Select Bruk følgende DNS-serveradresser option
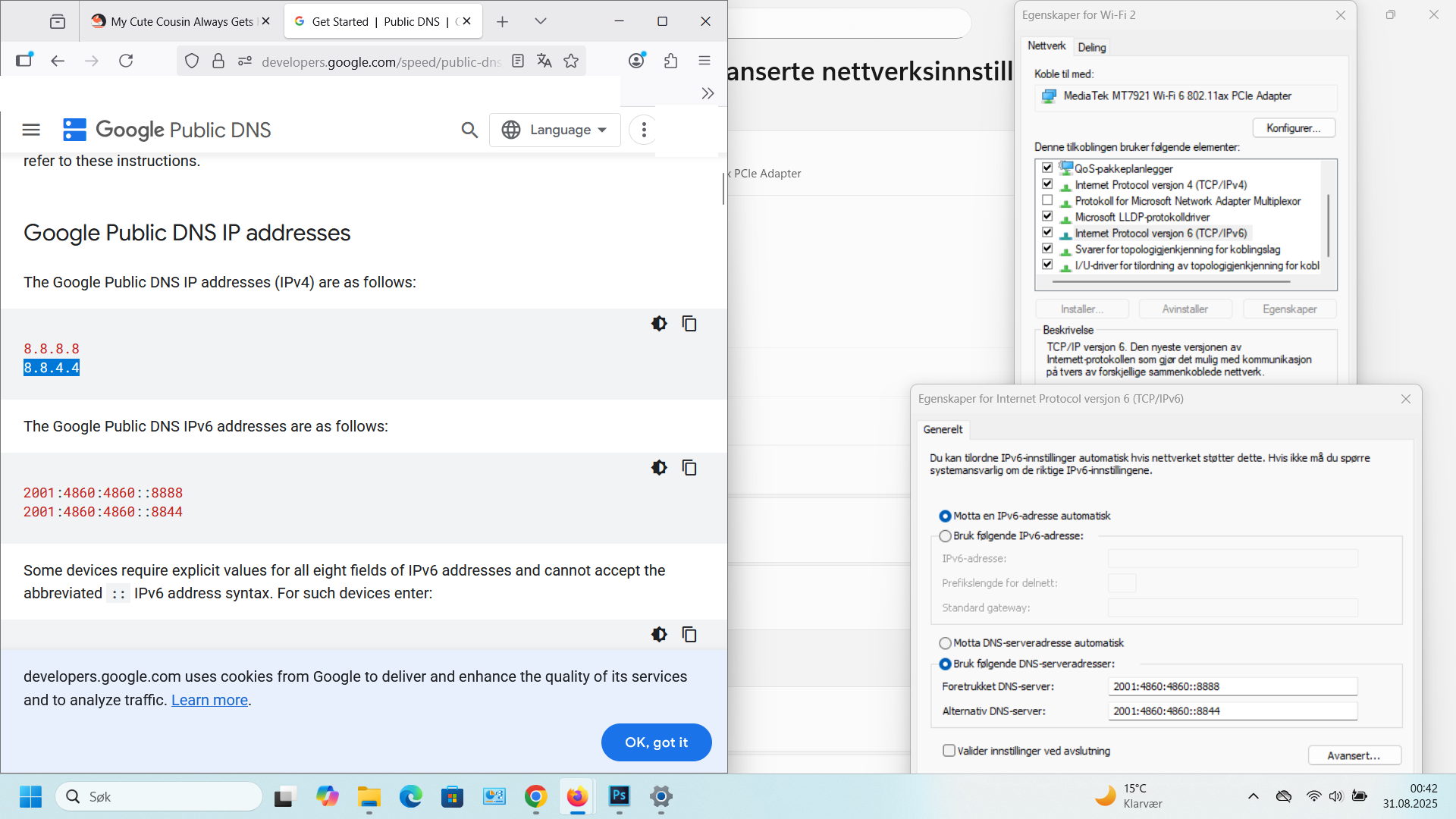 click(x=945, y=664)
